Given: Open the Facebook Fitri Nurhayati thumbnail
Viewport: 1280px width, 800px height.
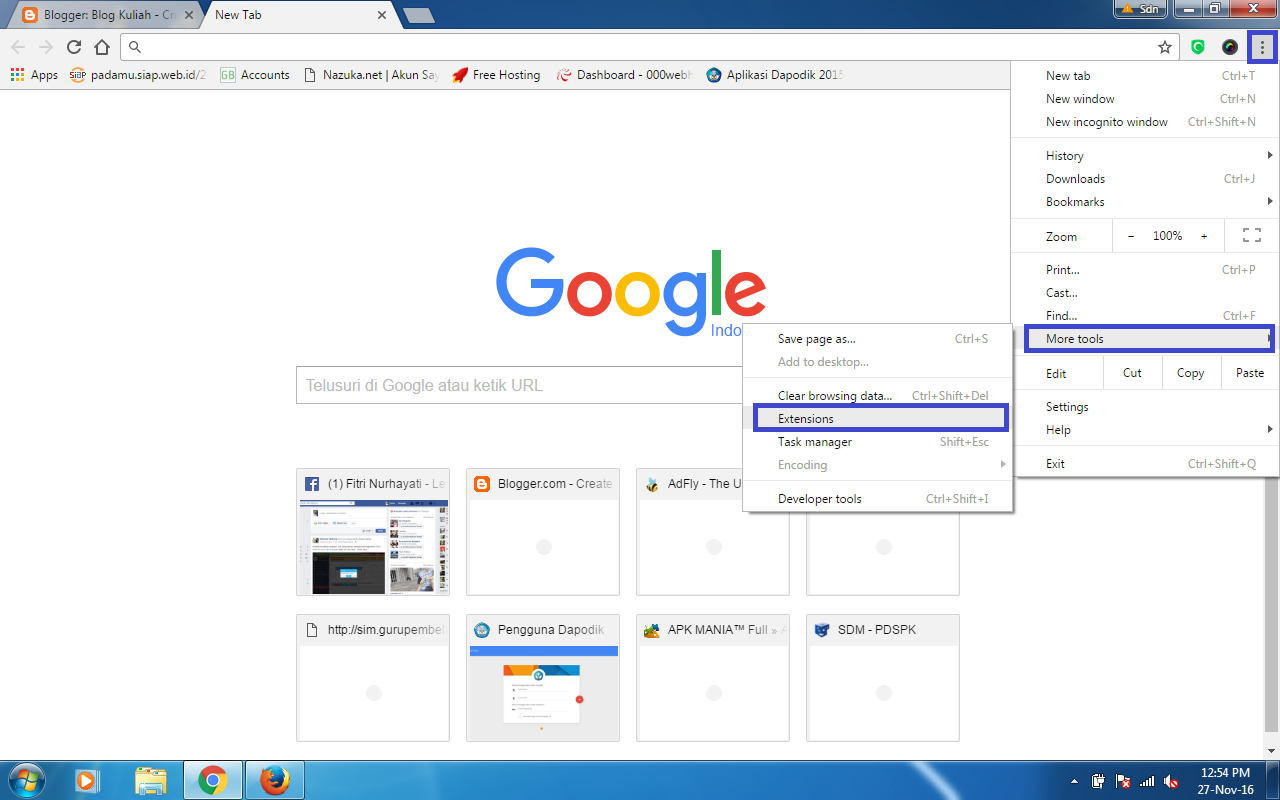Looking at the screenshot, I should (x=373, y=532).
